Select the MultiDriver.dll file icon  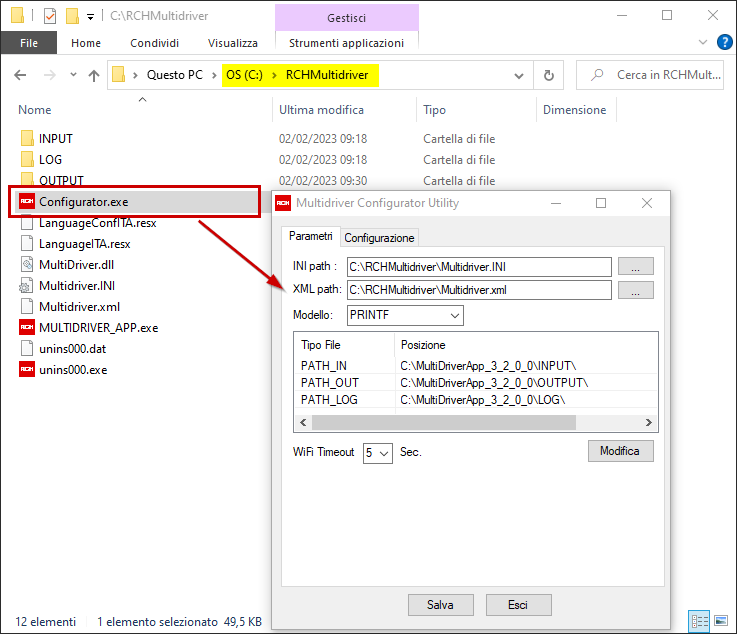(27, 264)
